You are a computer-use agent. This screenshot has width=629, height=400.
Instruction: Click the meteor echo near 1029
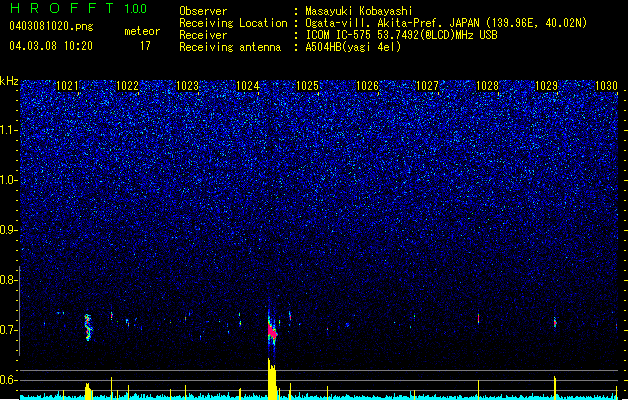(x=555, y=322)
